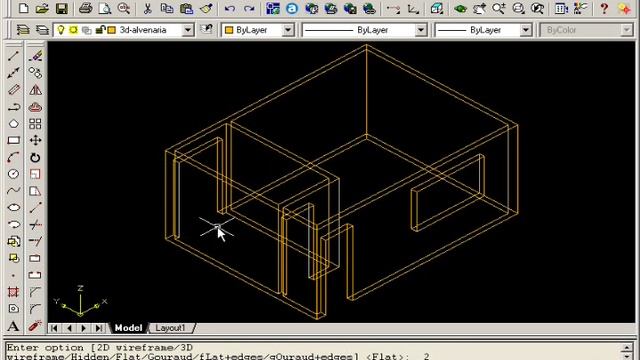The width and height of the screenshot is (640, 360).
Task: Choose the Fillet modify tool
Action: 36,309
